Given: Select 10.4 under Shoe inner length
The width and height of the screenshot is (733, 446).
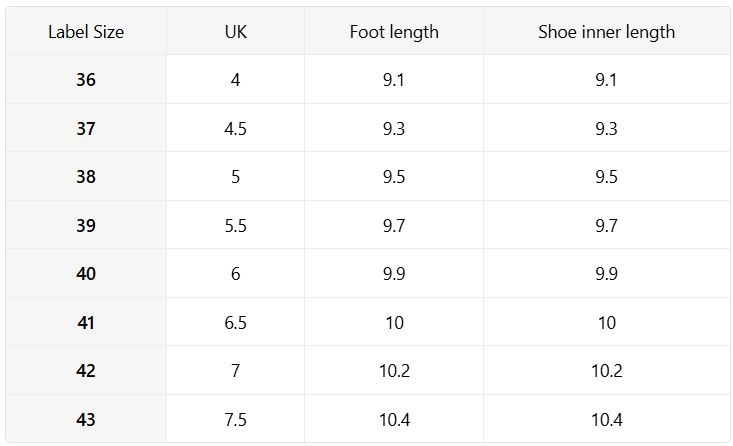Looking at the screenshot, I should coord(606,420).
